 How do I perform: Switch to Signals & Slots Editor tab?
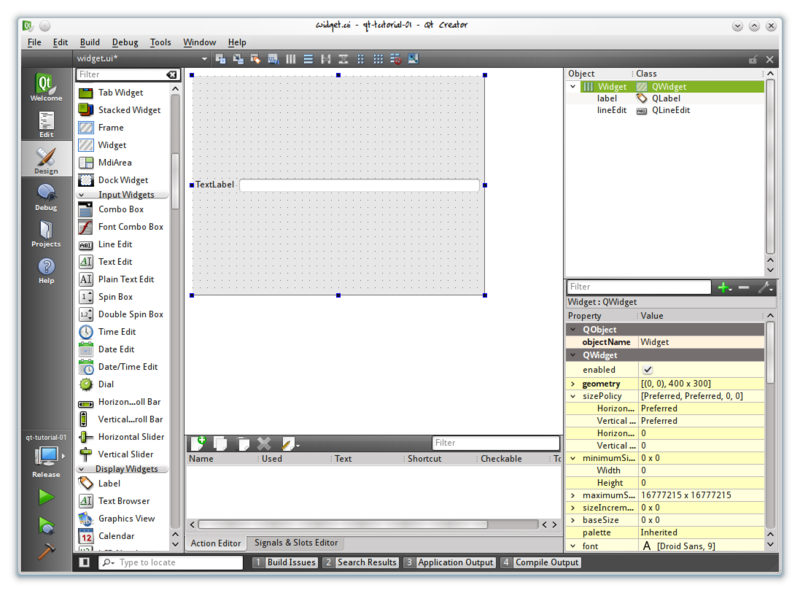pyautogui.click(x=295, y=543)
